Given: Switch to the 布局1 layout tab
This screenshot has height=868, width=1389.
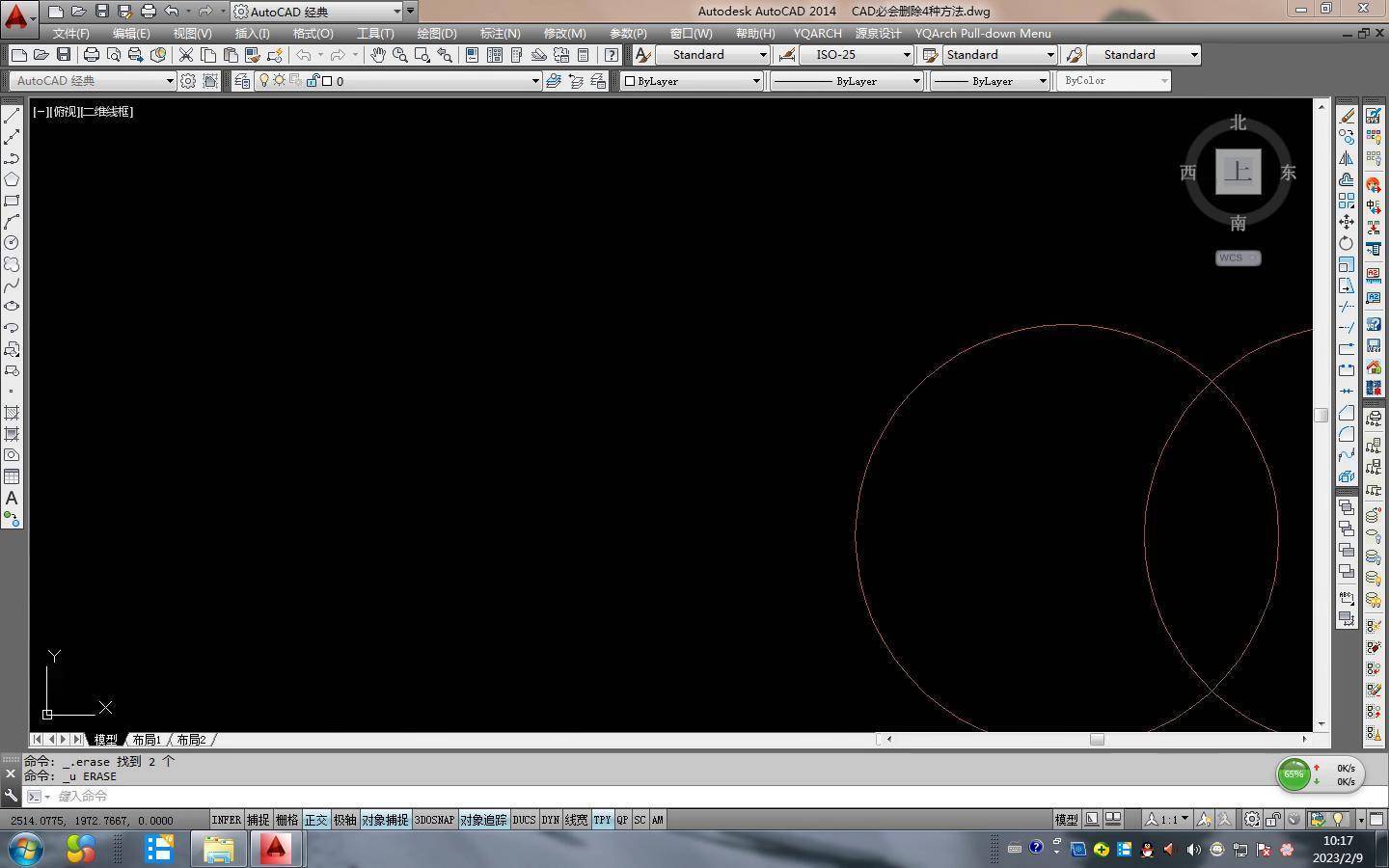Looking at the screenshot, I should click(x=147, y=740).
